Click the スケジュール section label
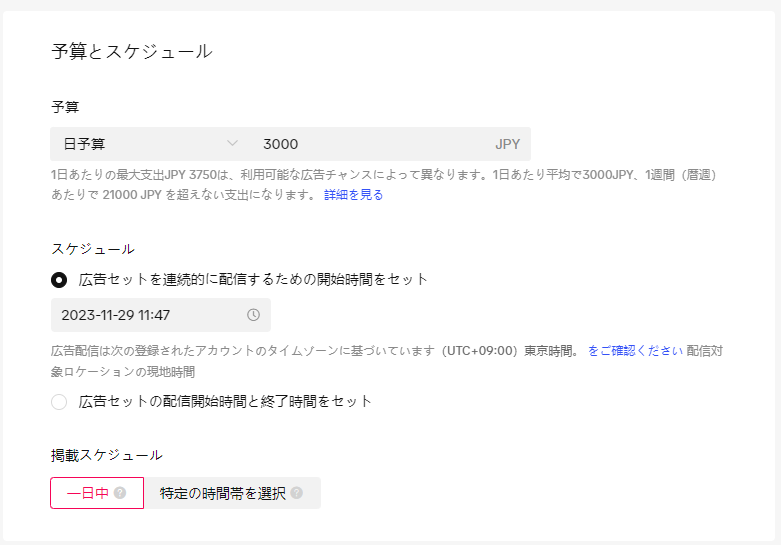 (x=92, y=249)
